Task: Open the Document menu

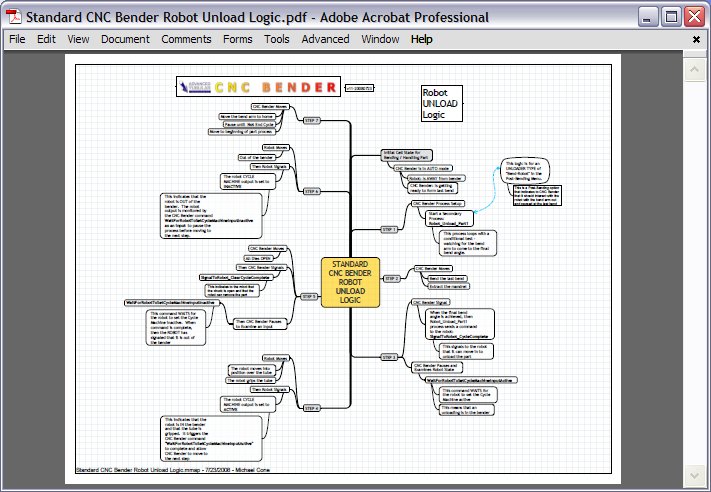Action: [125, 39]
